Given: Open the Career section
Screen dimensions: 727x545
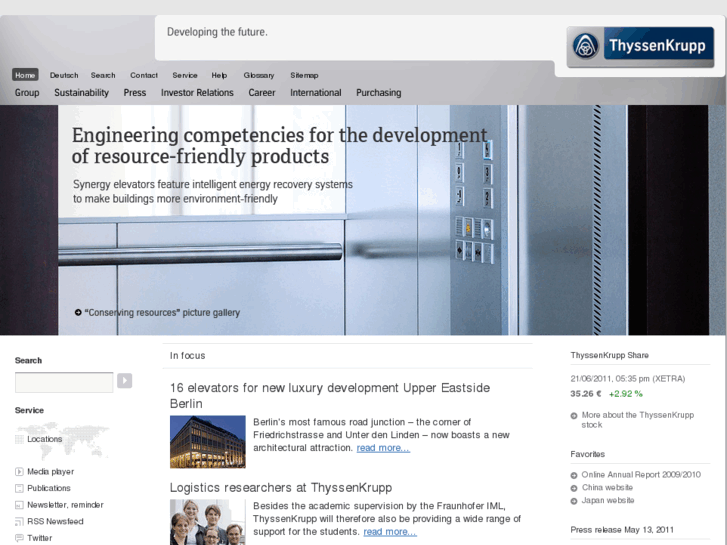Looking at the screenshot, I should click(262, 93).
